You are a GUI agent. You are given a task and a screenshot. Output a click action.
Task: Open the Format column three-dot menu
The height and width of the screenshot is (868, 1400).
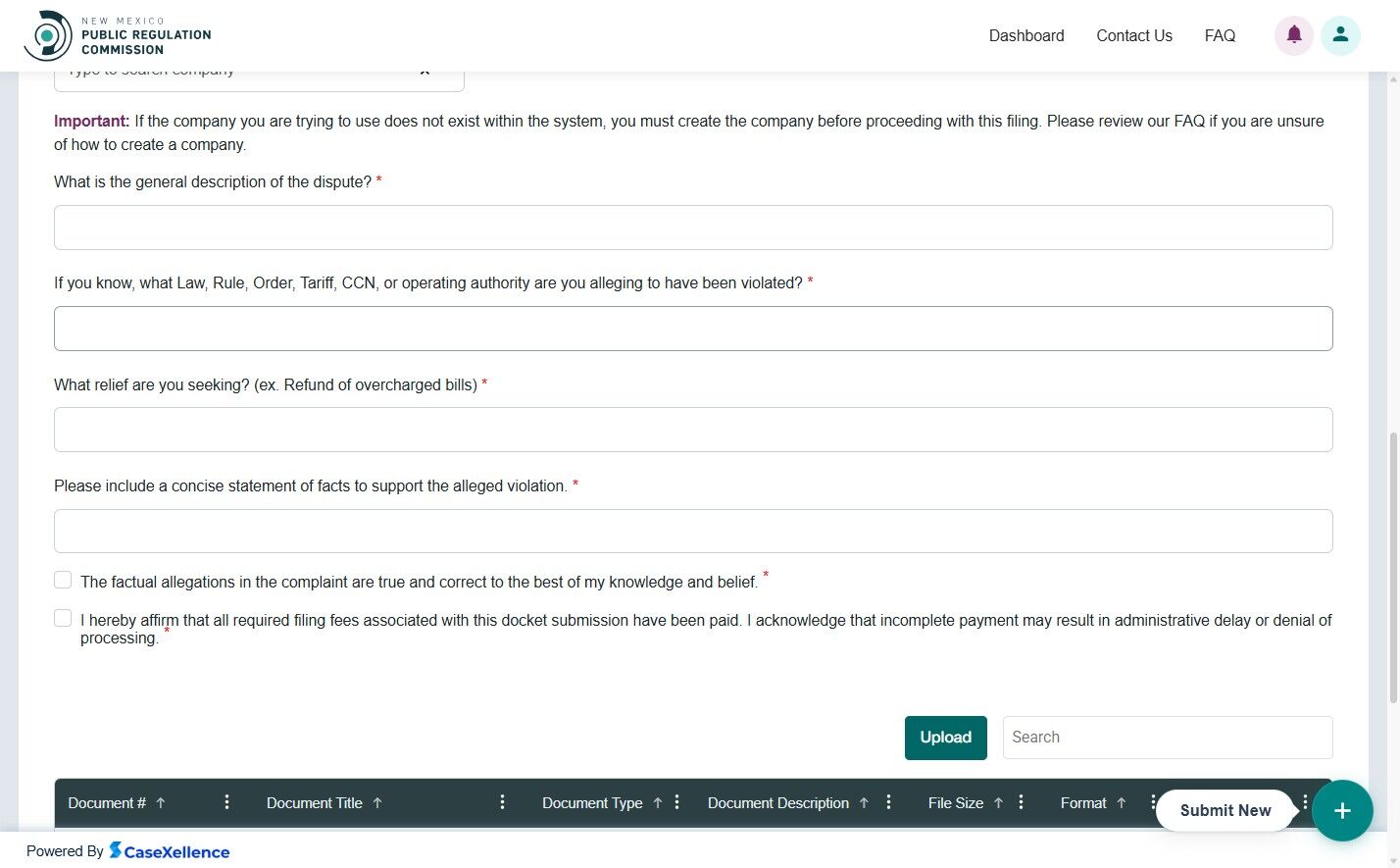pyautogui.click(x=1154, y=802)
